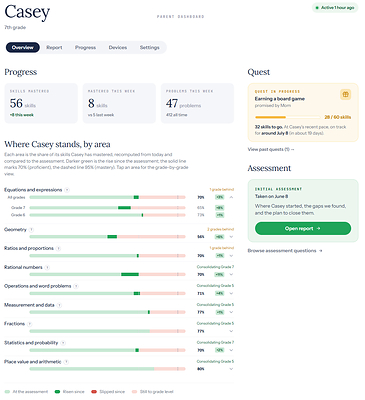Click the 'Taken on June 8' text
This screenshot has height=400, width=365.
point(271,197)
